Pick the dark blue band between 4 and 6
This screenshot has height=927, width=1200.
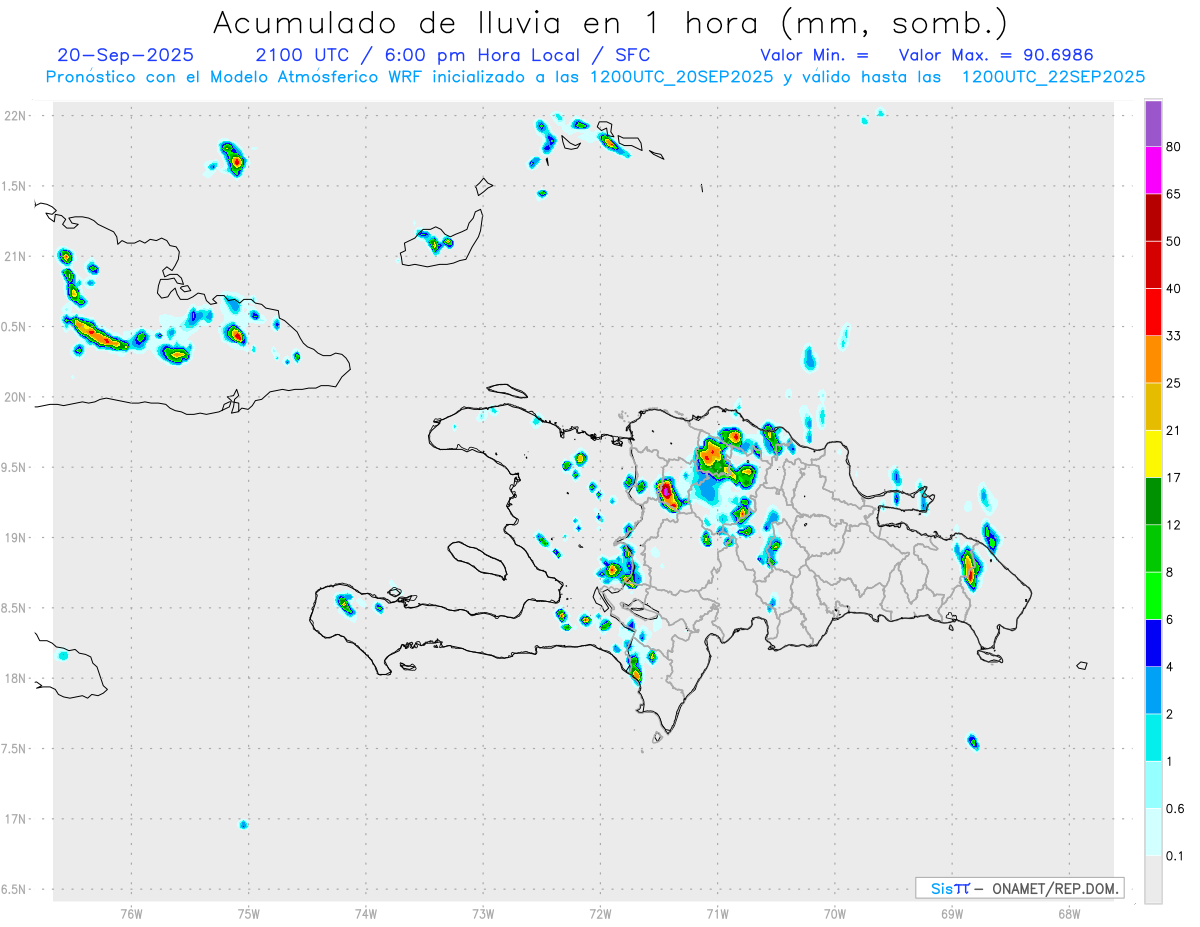1153,643
